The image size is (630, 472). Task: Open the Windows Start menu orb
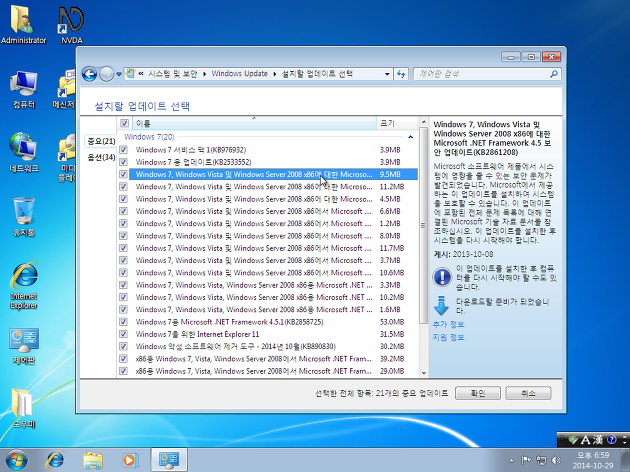point(16,460)
